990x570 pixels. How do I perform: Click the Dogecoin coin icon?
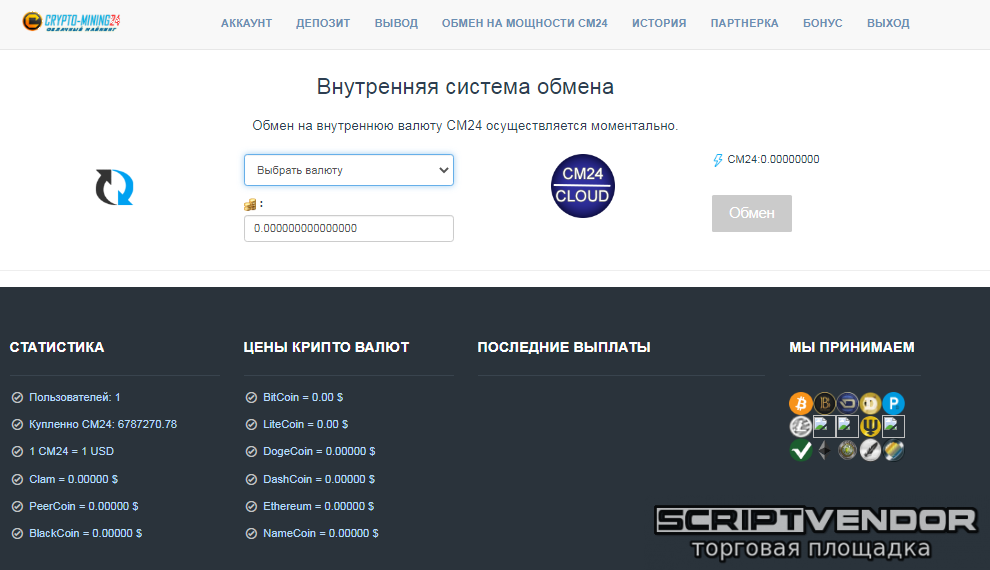click(870, 403)
